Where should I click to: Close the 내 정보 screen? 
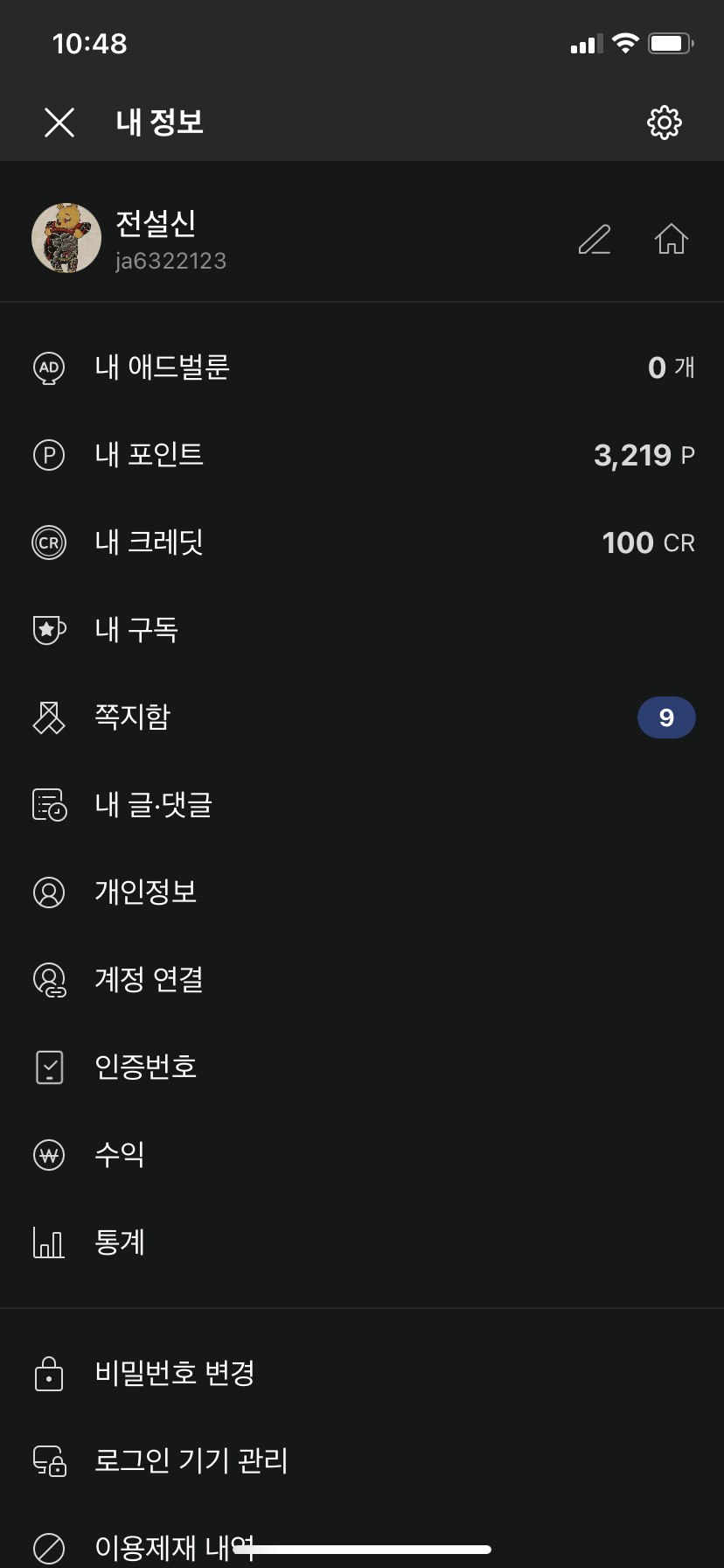click(59, 122)
